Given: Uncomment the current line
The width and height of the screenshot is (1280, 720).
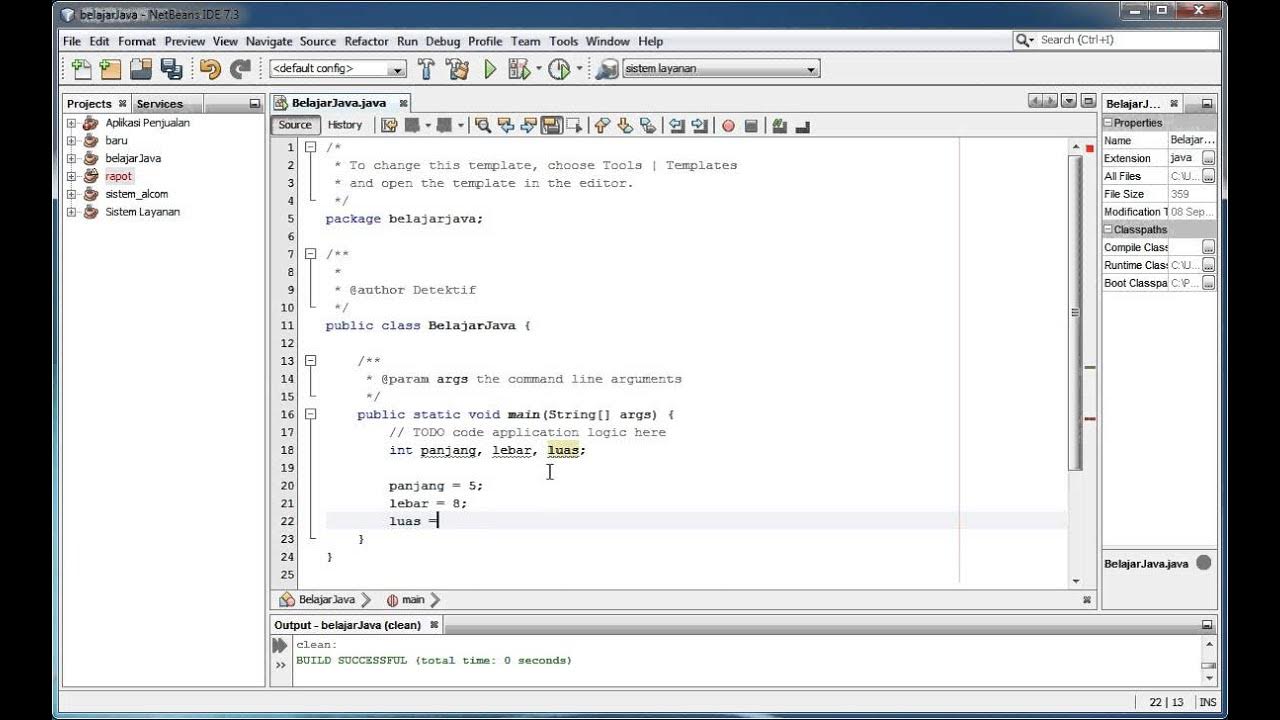Looking at the screenshot, I should tap(801, 125).
